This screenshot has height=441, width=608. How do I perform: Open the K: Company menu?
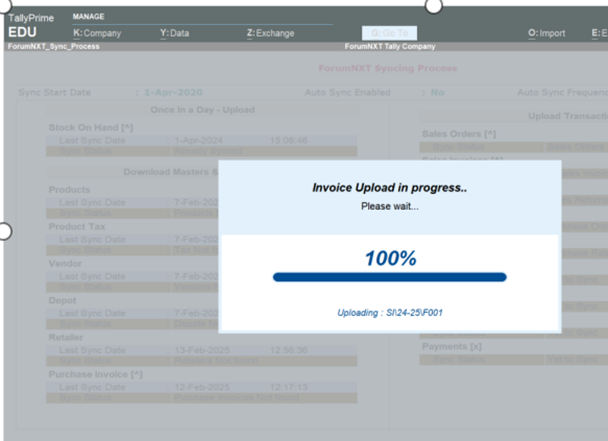pyautogui.click(x=97, y=33)
